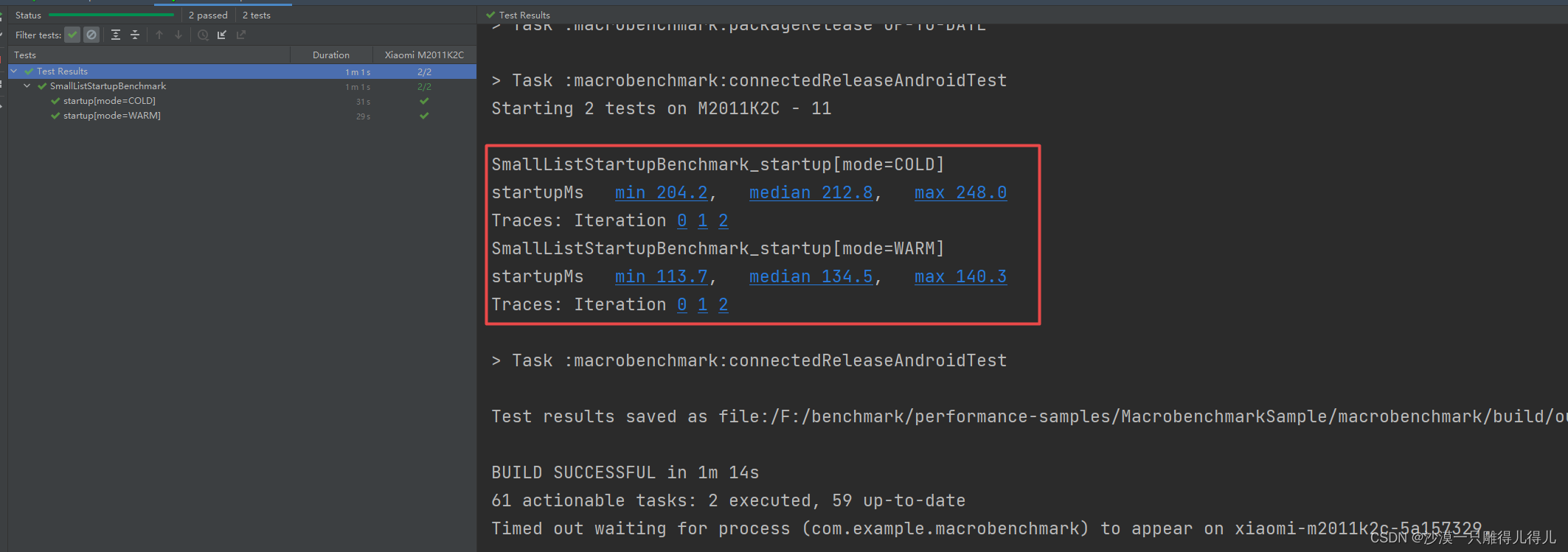Export test results icon
Screen dimensions: 1568x552
tap(241, 35)
